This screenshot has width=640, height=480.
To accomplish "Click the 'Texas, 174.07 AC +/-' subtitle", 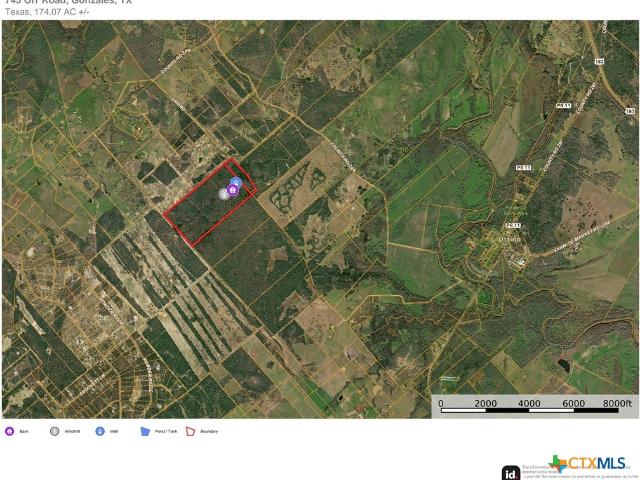I will tap(47, 12).
